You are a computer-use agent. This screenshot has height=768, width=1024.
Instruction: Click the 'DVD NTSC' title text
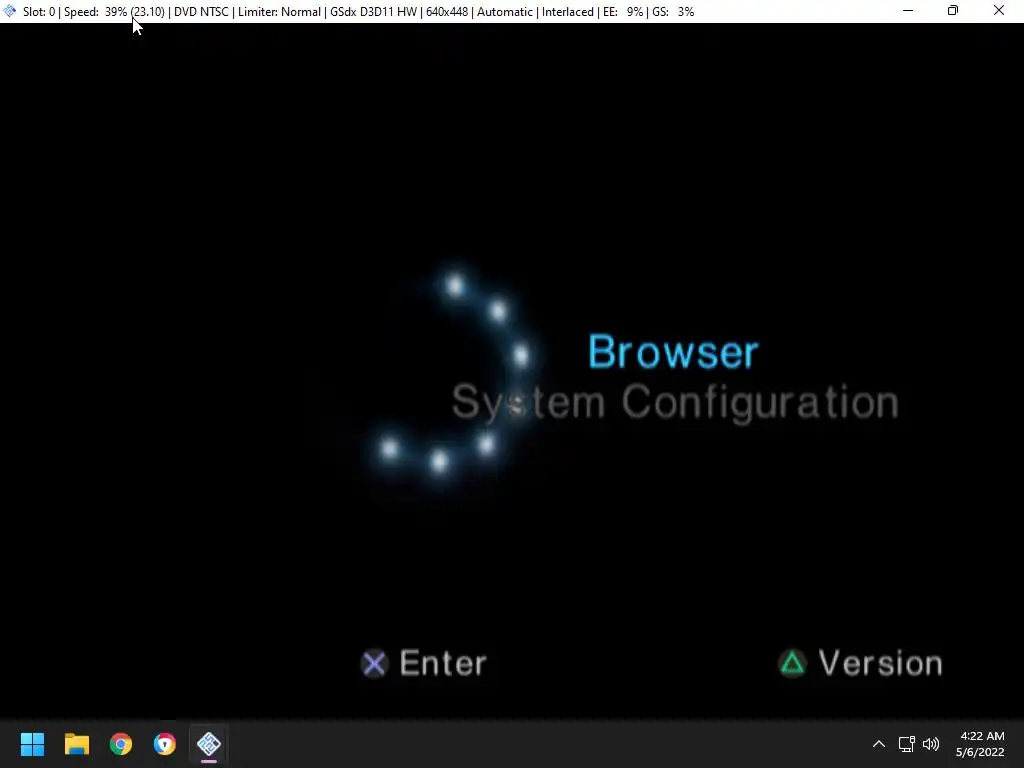[201, 12]
